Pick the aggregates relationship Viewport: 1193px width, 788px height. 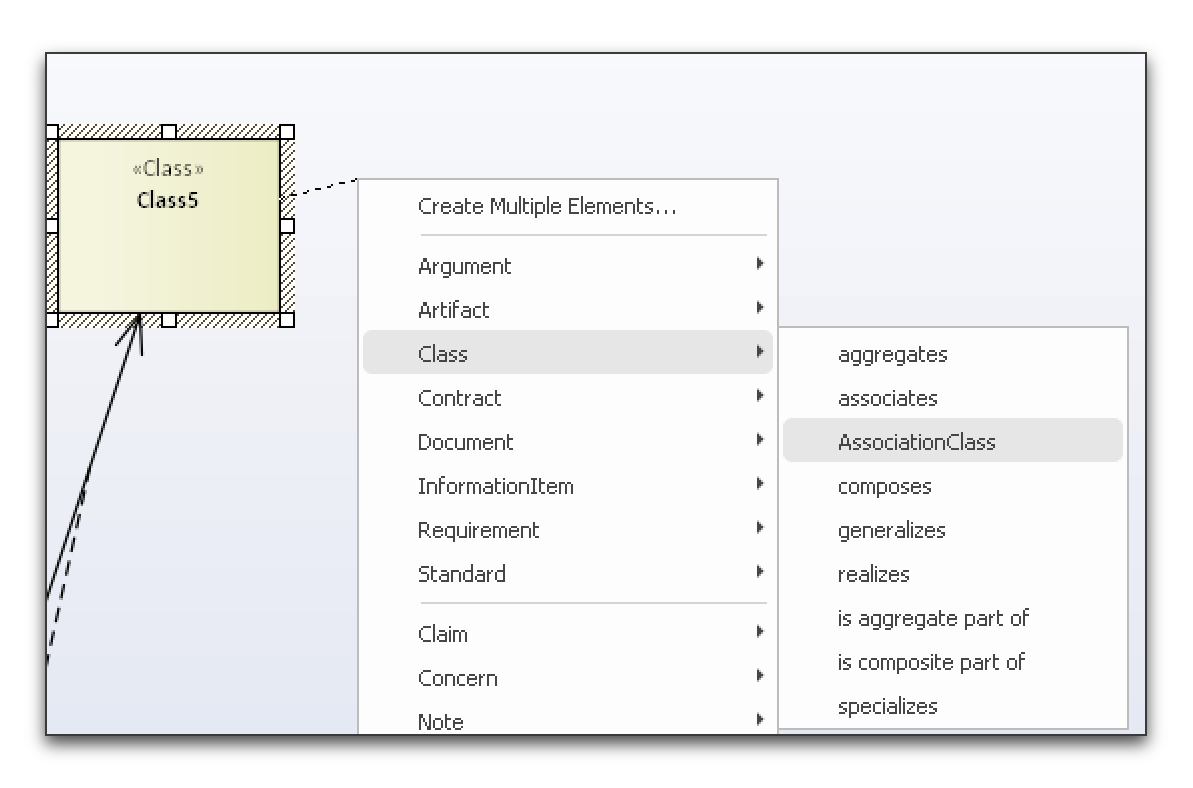click(892, 354)
